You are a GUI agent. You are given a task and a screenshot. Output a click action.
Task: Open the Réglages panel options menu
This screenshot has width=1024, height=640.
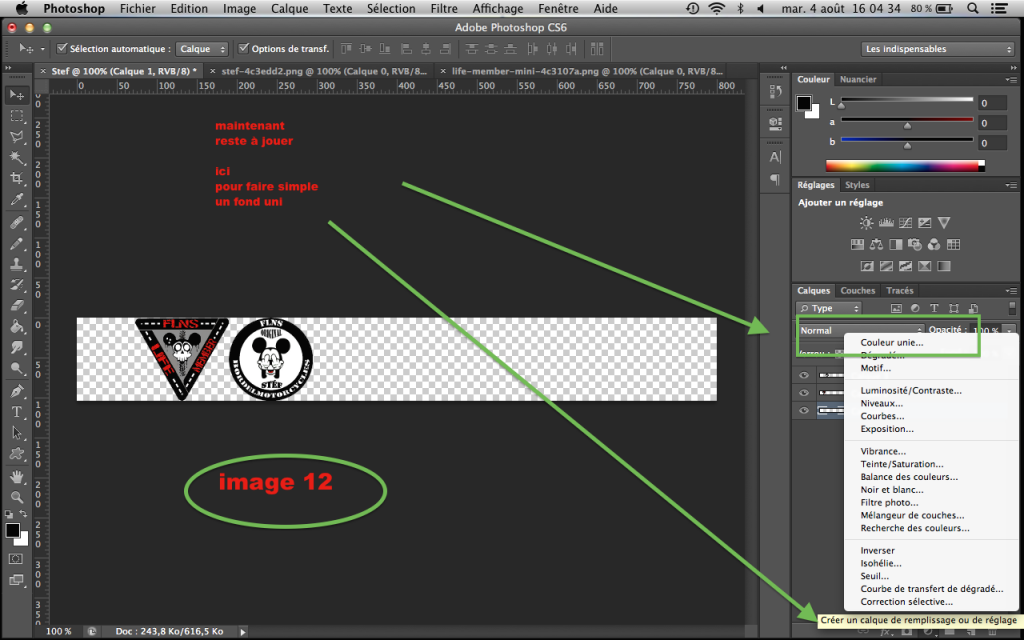tap(1012, 185)
